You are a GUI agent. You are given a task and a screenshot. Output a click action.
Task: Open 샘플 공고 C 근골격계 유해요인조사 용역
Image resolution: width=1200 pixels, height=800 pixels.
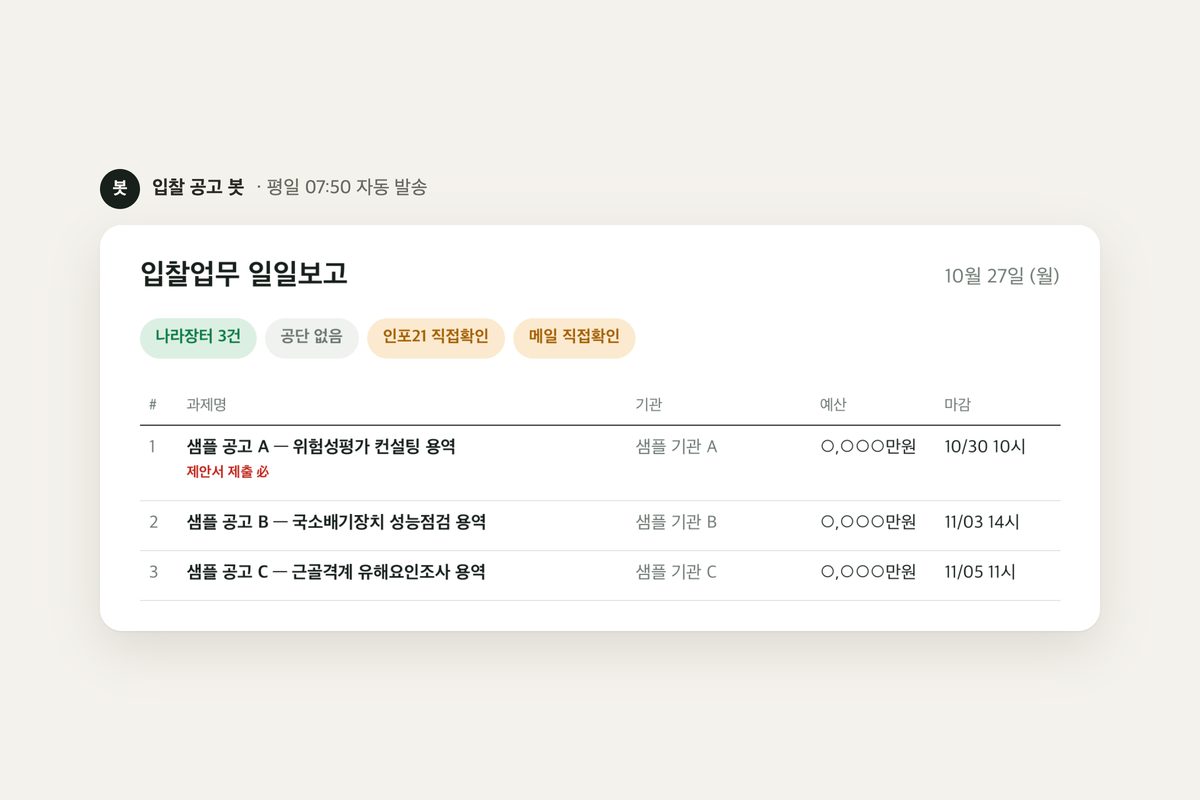(336, 572)
